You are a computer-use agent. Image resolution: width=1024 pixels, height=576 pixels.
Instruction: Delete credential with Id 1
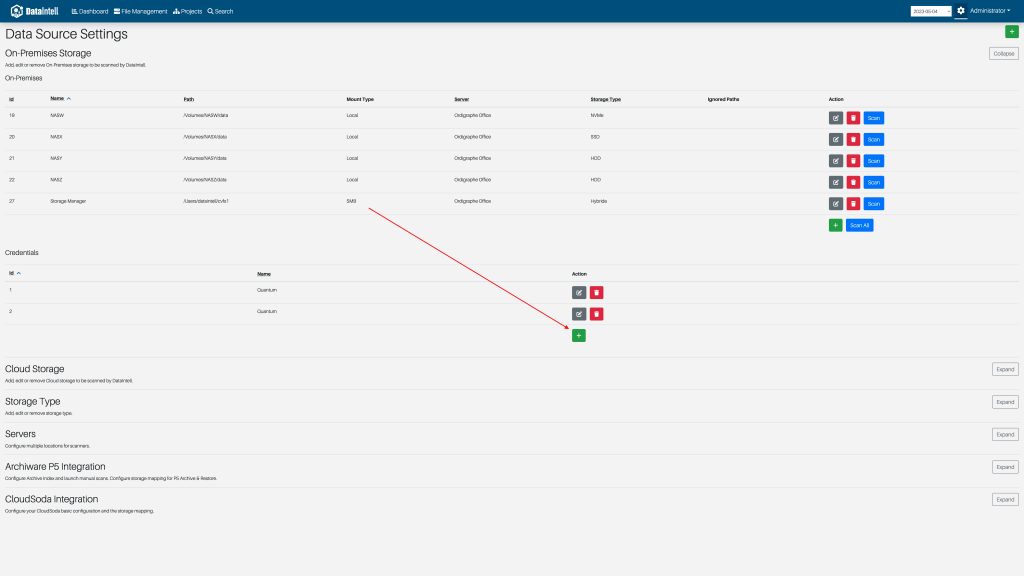coord(596,293)
